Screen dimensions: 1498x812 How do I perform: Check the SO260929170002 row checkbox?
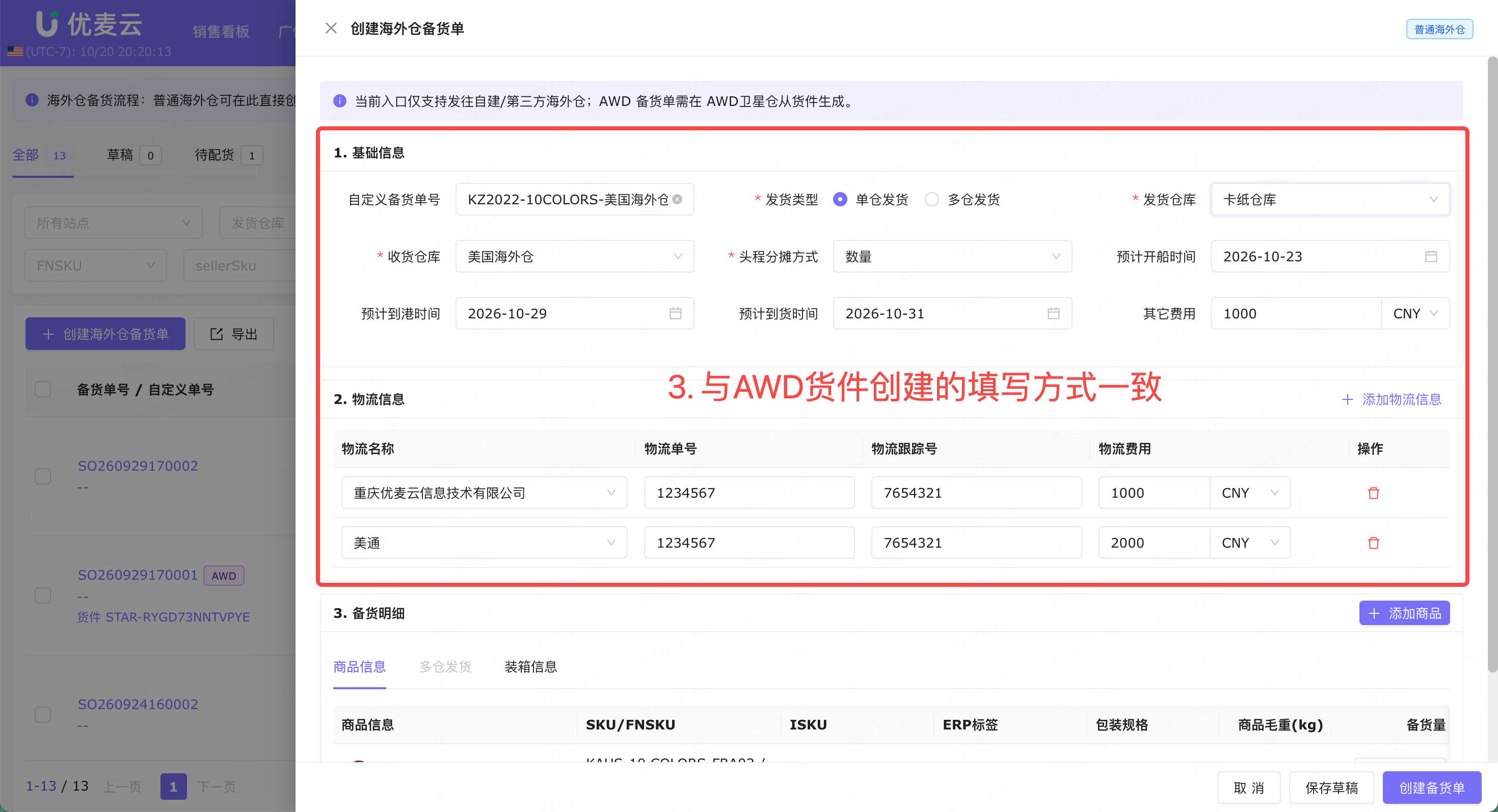tap(42, 476)
